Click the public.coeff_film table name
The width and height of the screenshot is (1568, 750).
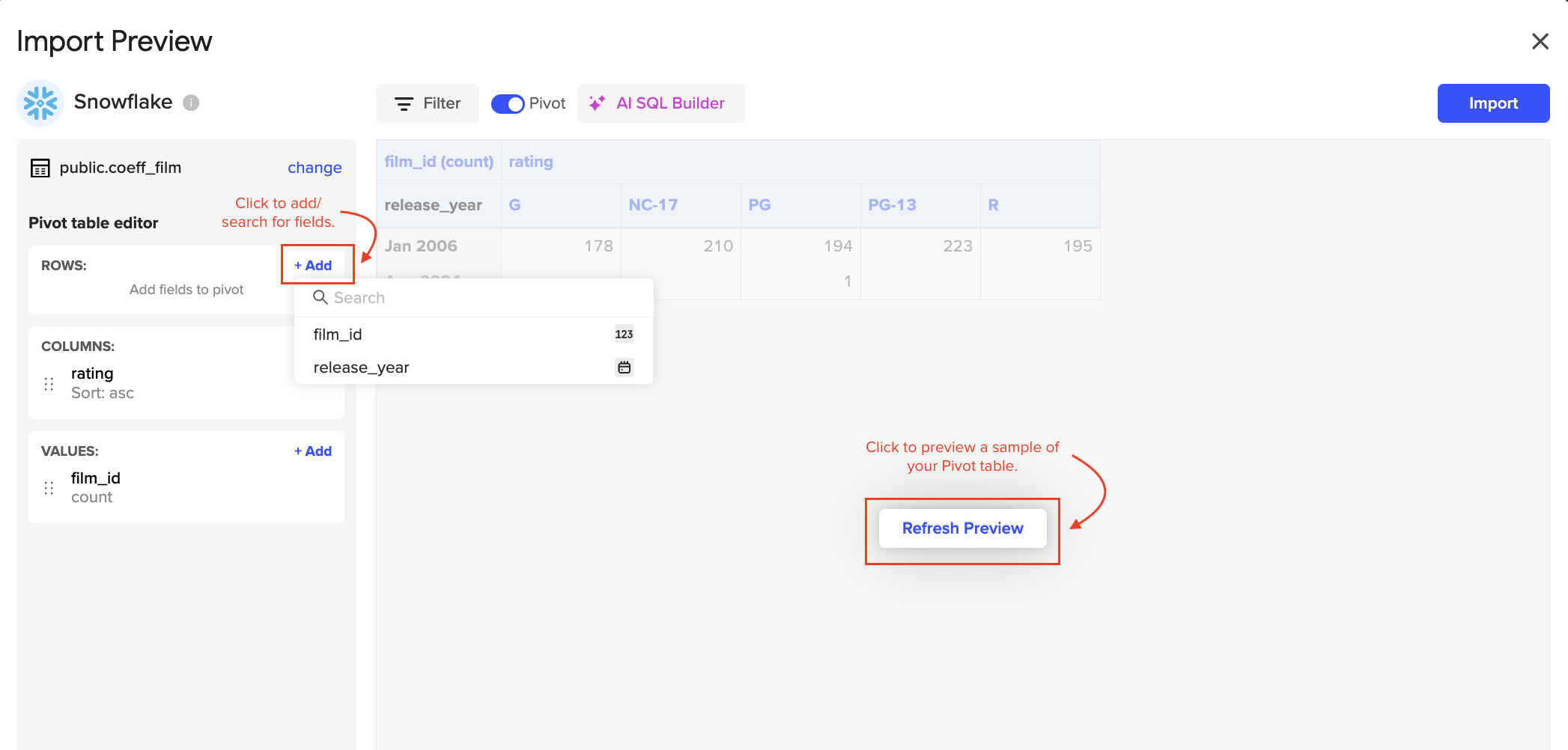coord(121,168)
